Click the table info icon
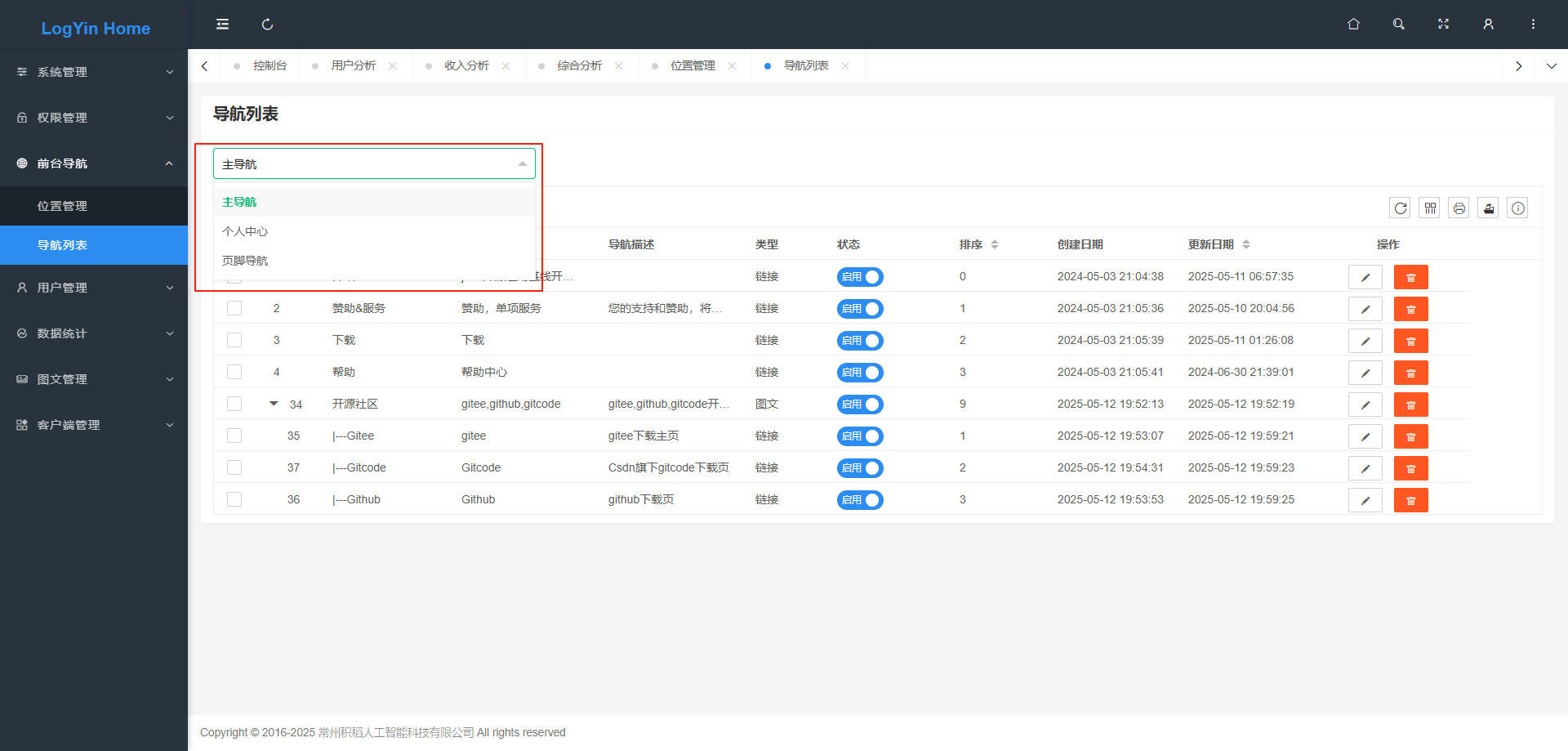Viewport: 1568px width, 751px height. pos(1517,208)
